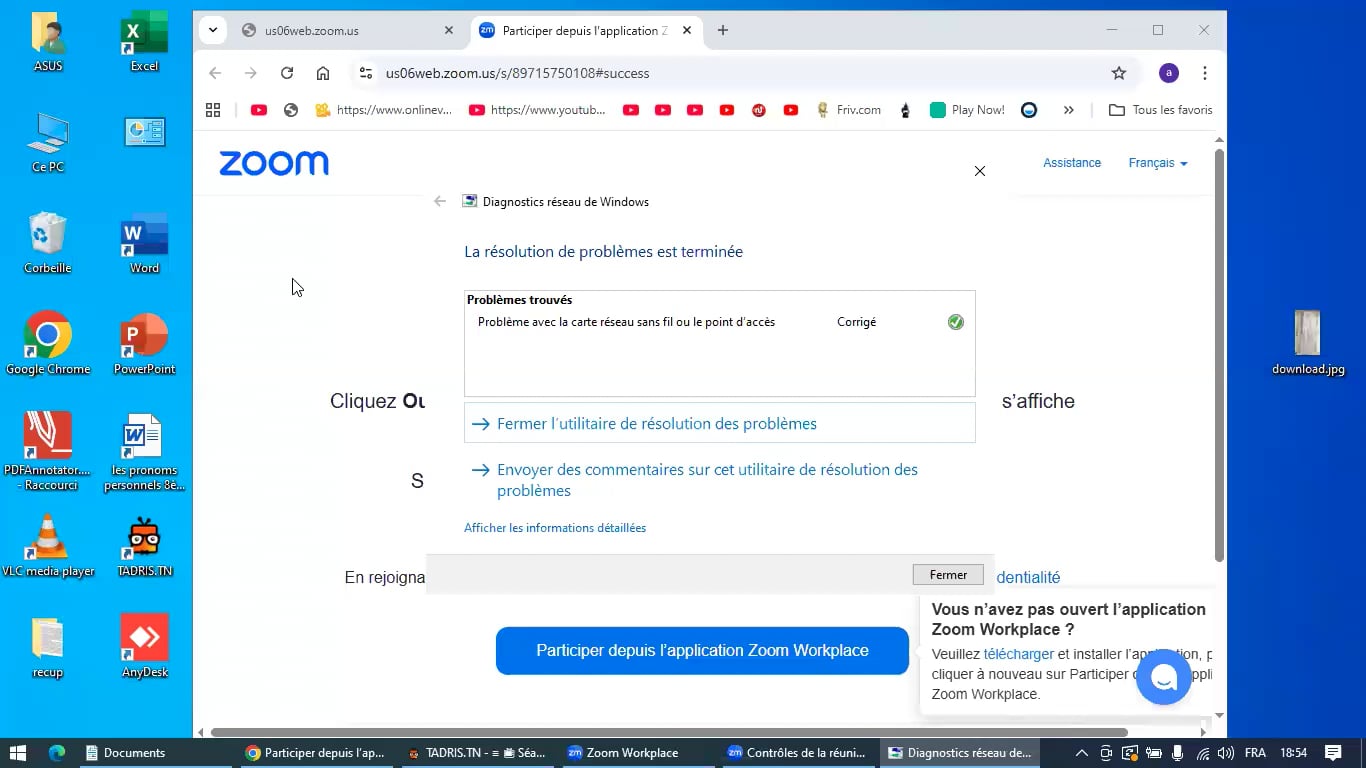This screenshot has width=1366, height=768.
Task: Open the Play Now! bookmark
Action: pyautogui.click(x=967, y=110)
